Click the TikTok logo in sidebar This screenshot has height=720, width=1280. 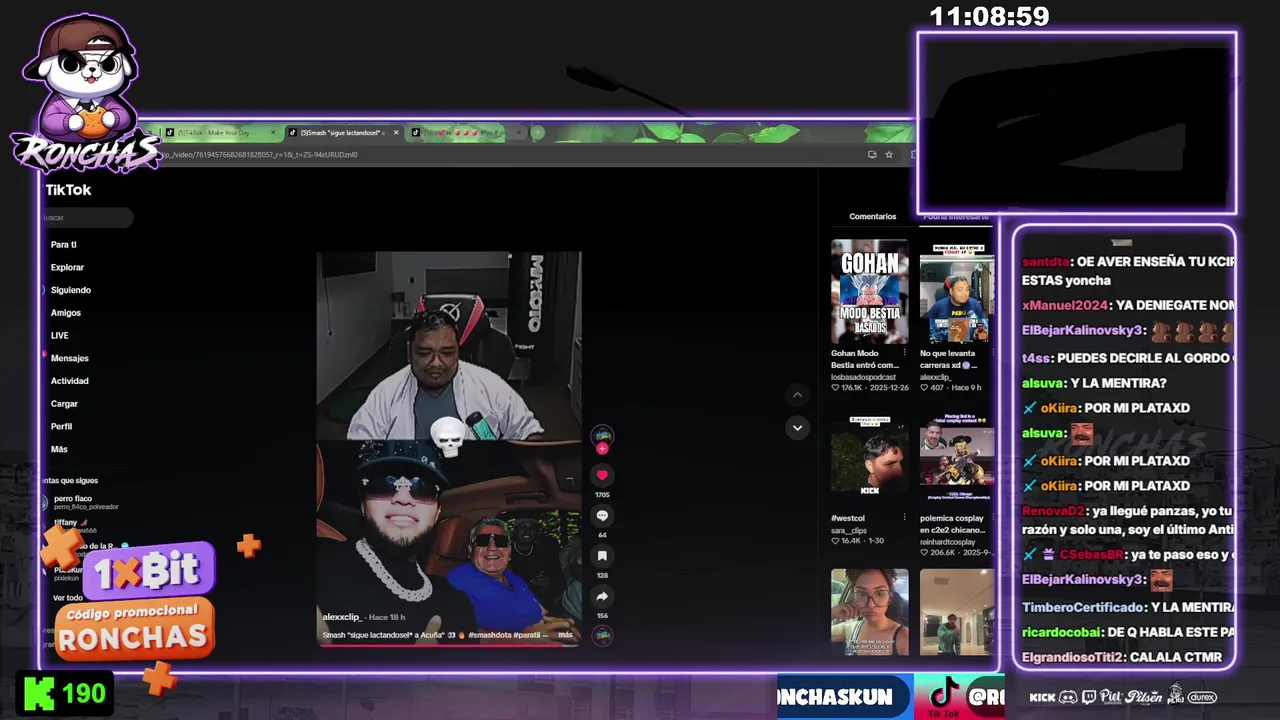click(68, 190)
